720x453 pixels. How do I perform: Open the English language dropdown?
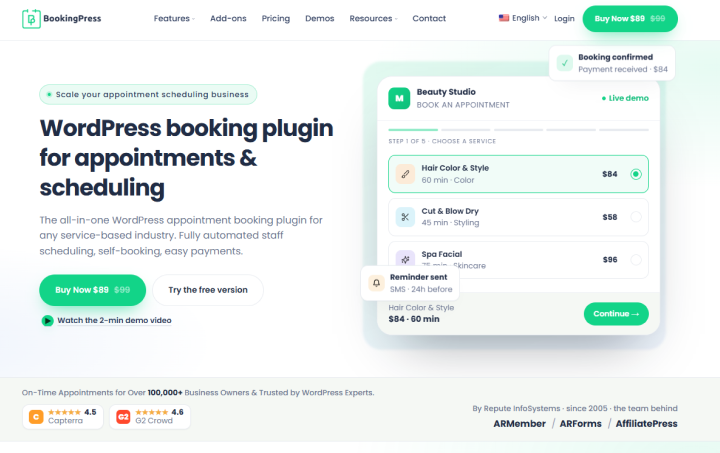(x=523, y=18)
